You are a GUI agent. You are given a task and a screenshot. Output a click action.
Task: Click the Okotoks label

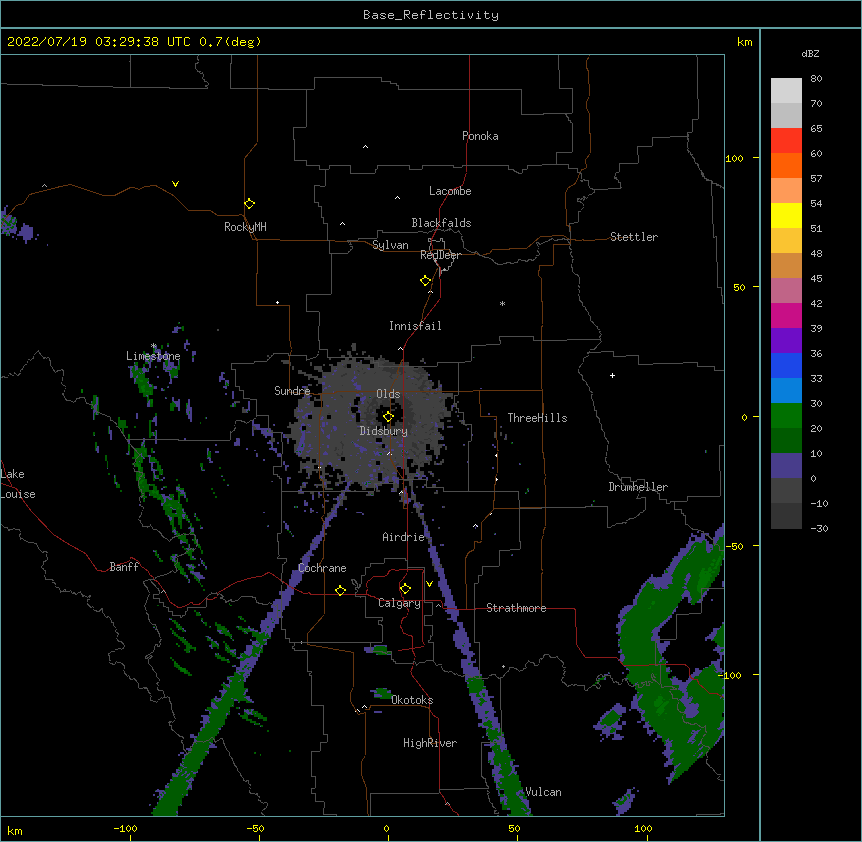pos(412,700)
